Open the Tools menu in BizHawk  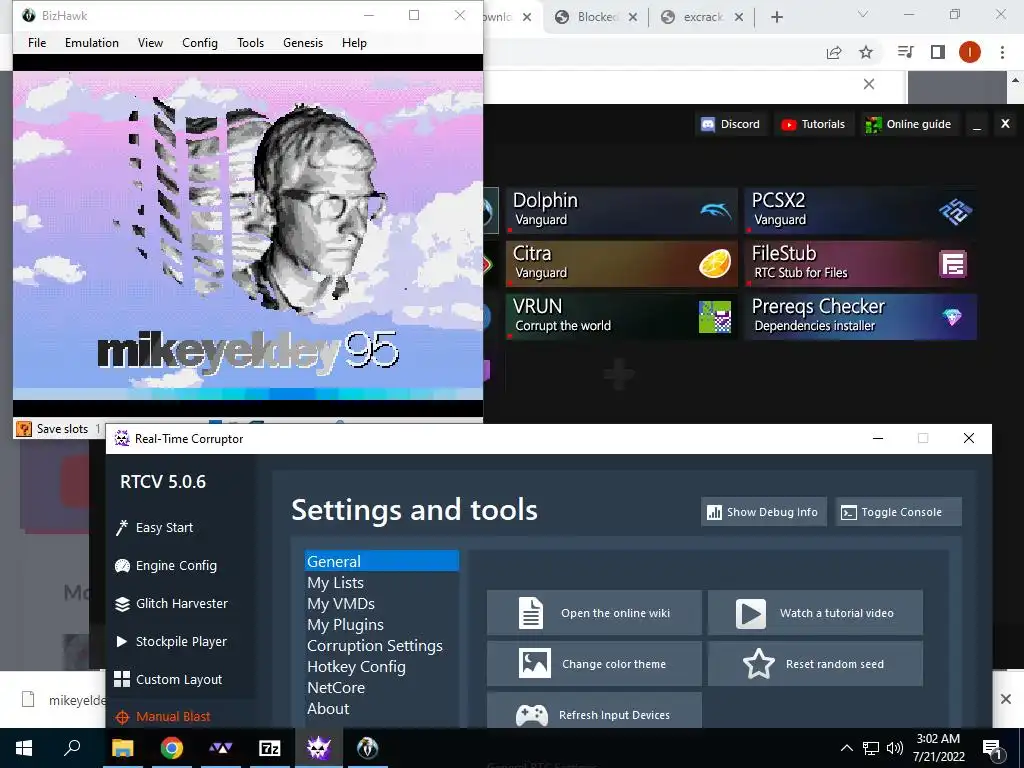(x=250, y=42)
